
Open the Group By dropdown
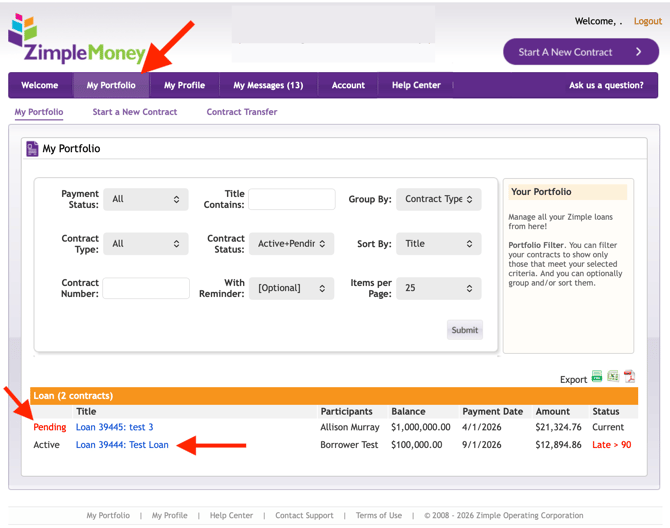pos(438,199)
